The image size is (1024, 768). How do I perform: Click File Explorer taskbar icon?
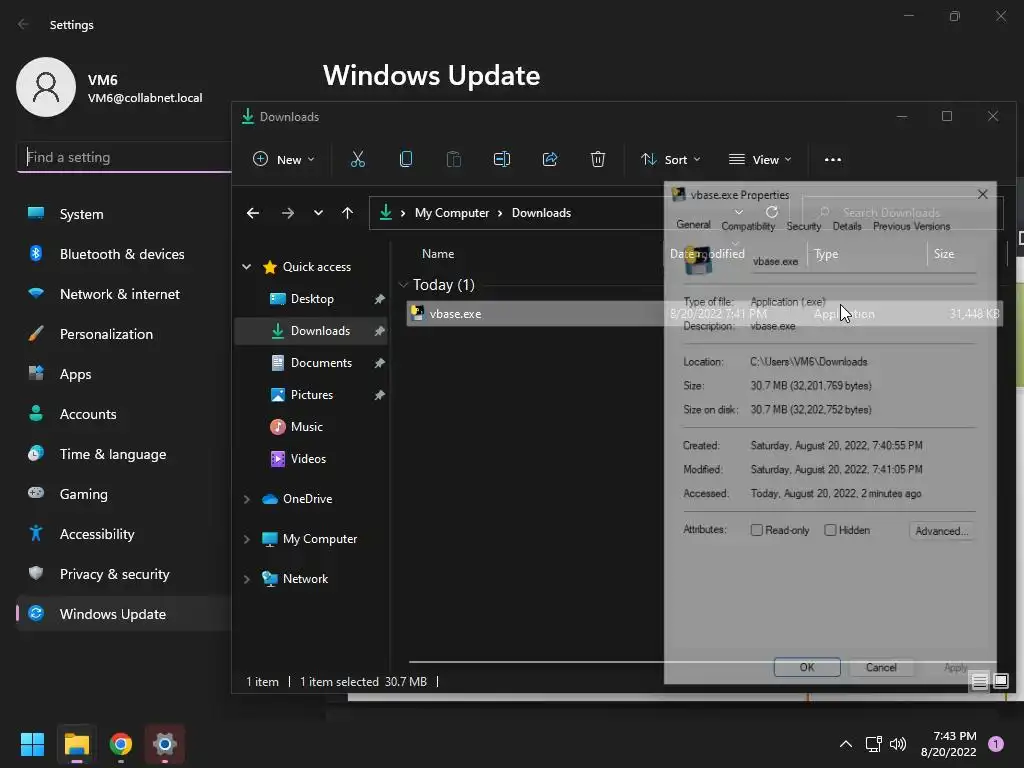click(x=76, y=744)
